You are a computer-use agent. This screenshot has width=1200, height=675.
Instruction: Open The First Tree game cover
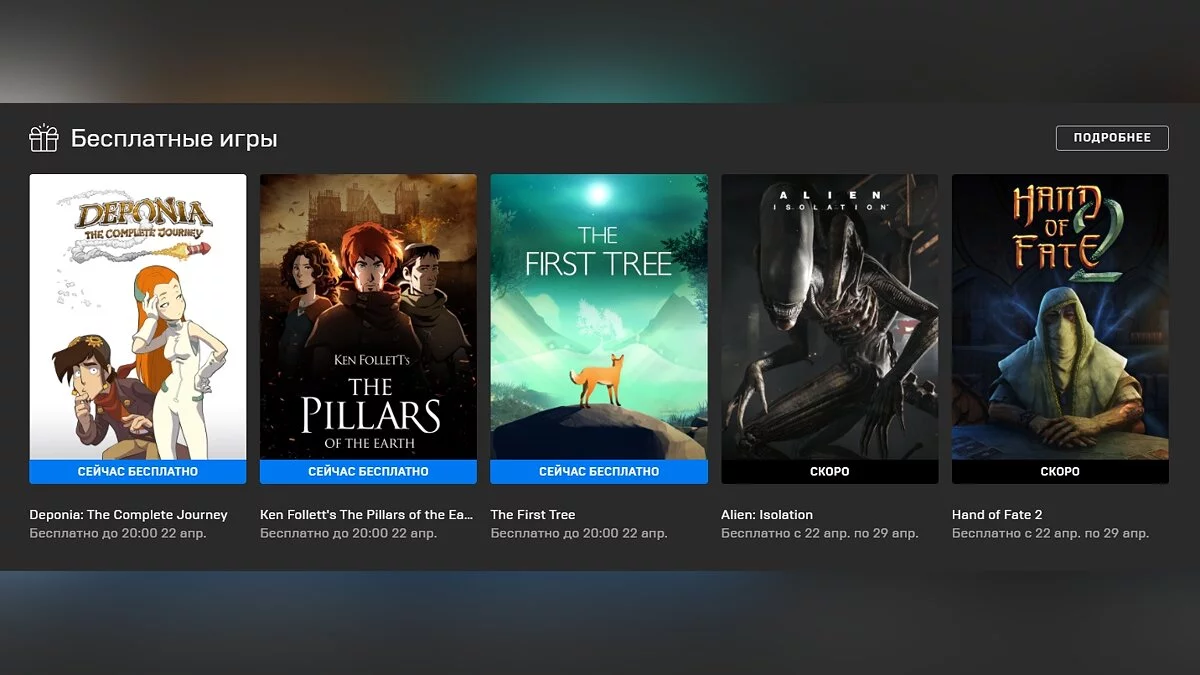click(x=599, y=317)
